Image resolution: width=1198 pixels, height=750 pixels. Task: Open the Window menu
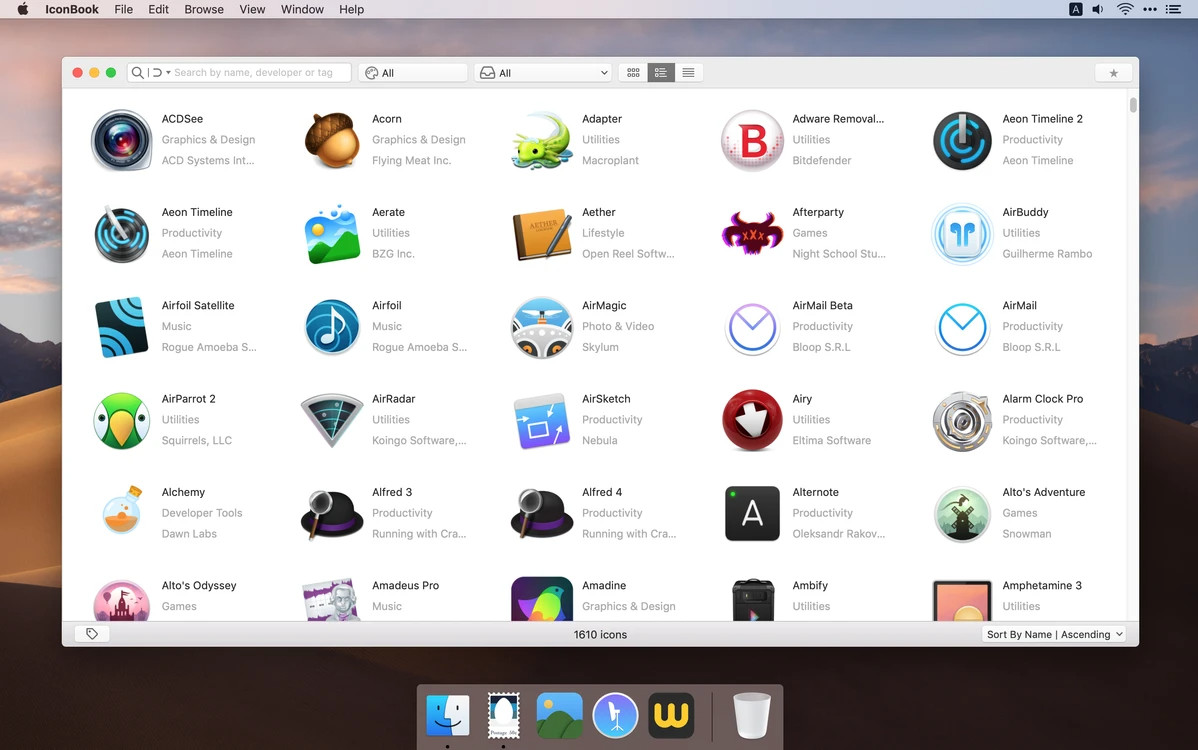pos(302,9)
